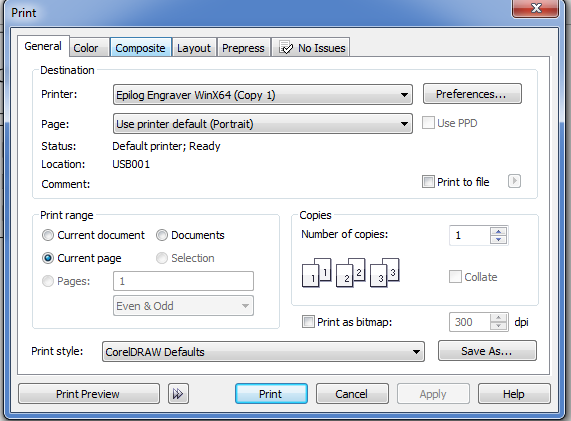Click the double-arrow quick preview expand icon

point(178,393)
